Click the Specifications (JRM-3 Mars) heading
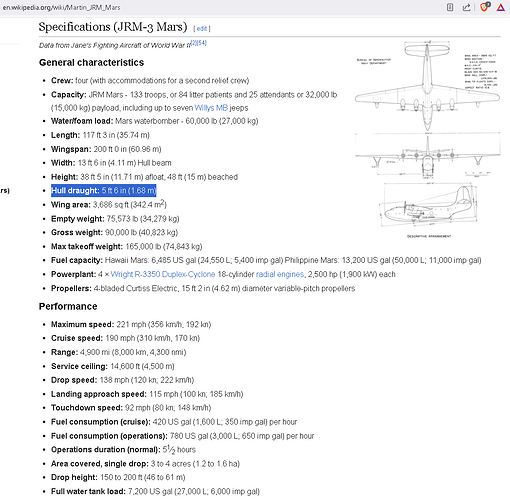 click(x=113, y=27)
